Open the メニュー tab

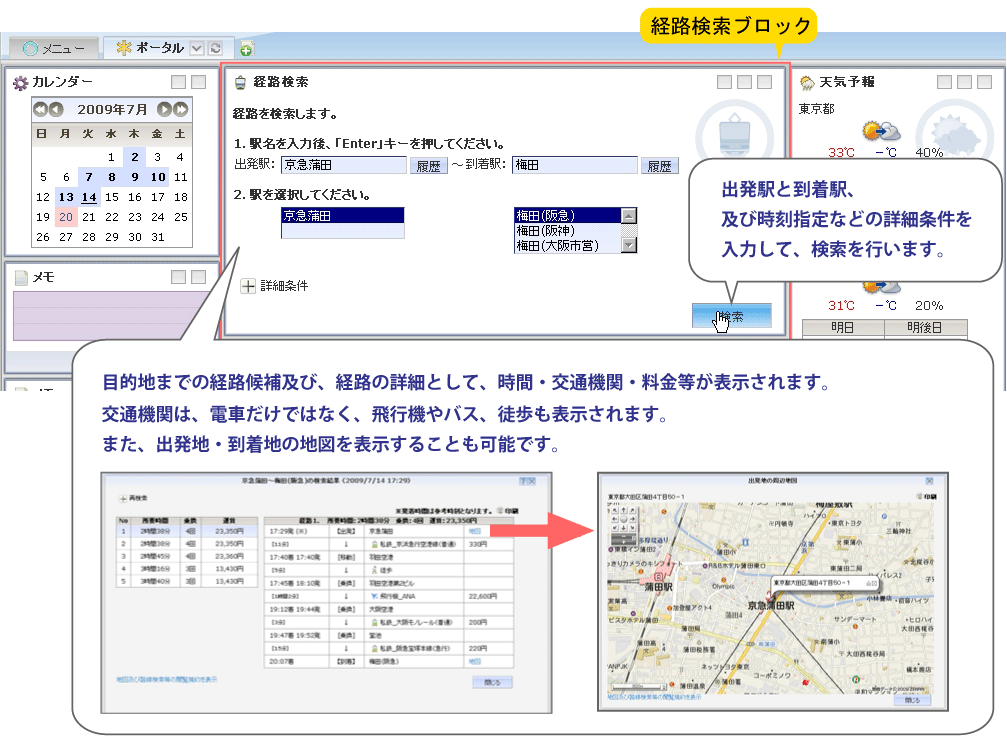click(x=54, y=48)
